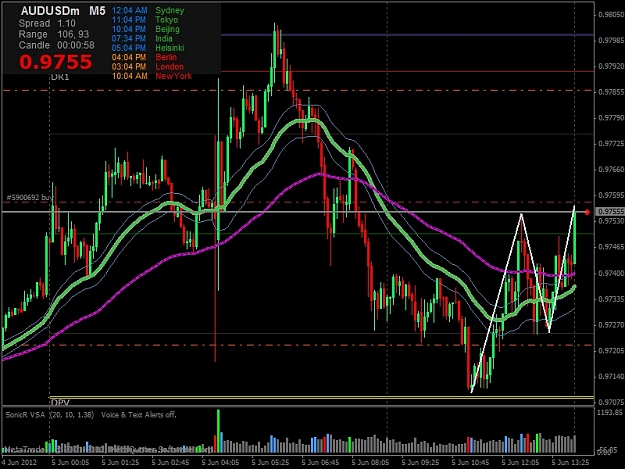Click the #5900692 buy order label
The image size is (625, 469).
point(29,197)
